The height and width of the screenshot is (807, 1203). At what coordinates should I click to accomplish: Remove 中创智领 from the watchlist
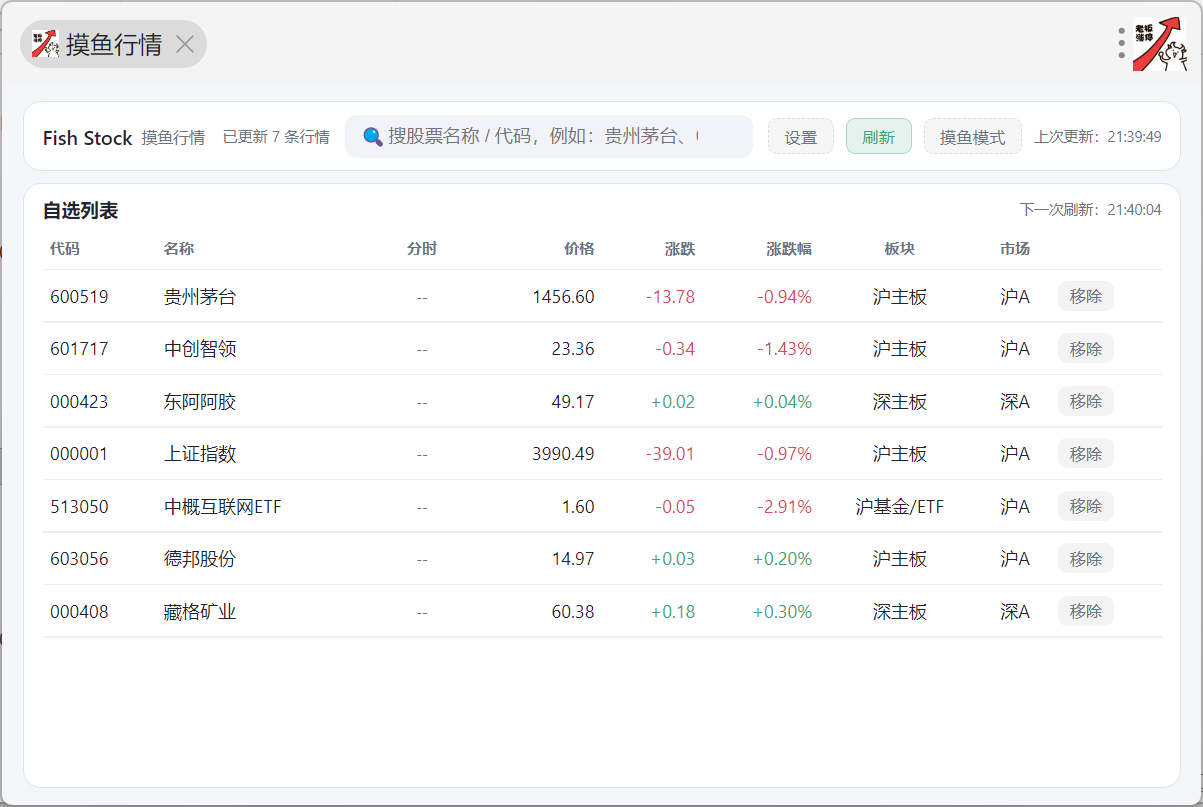tap(1085, 349)
